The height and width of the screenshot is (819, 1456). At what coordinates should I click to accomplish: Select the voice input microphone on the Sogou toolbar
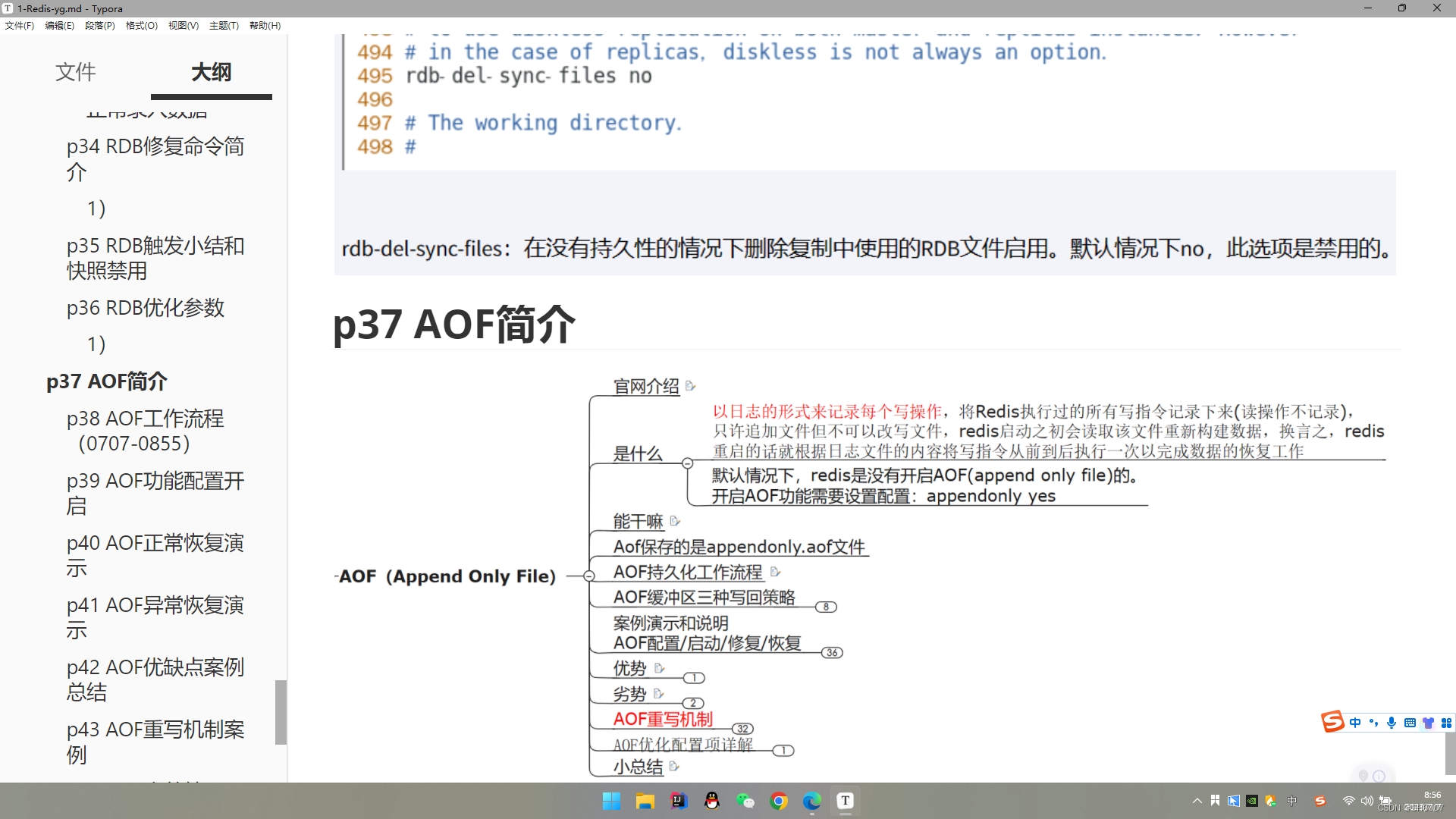click(1392, 722)
